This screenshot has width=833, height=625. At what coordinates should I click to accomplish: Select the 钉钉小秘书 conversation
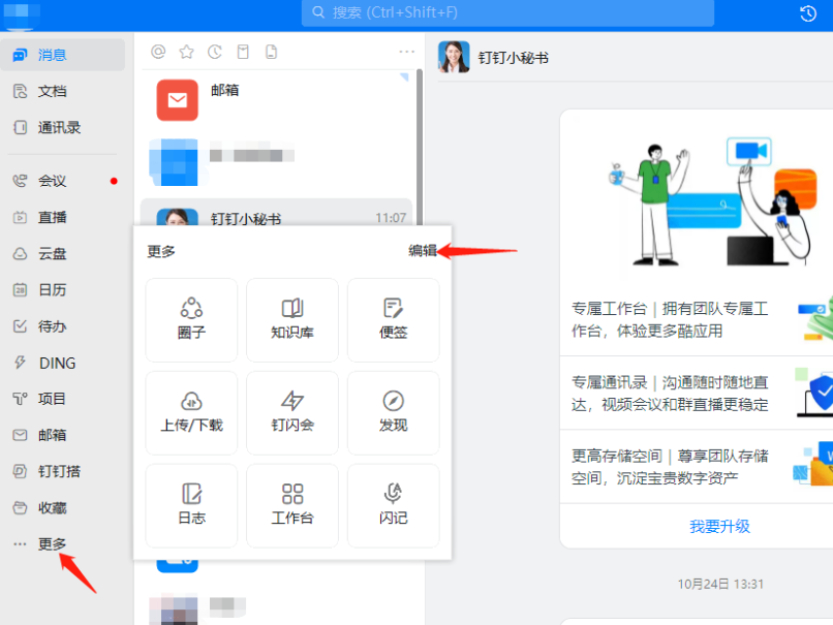pos(276,213)
